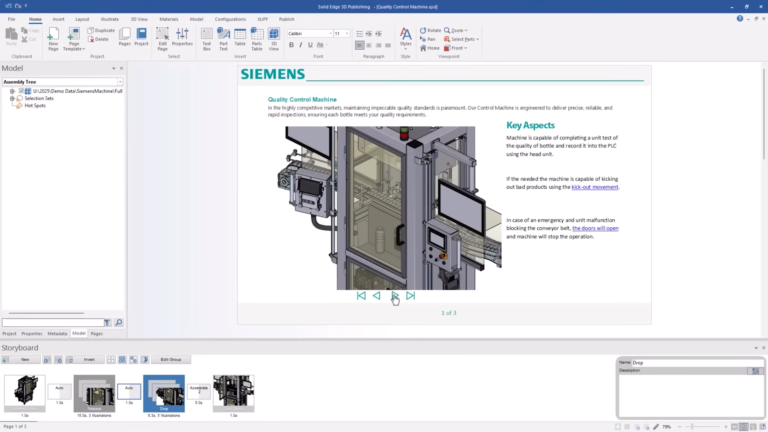The height and width of the screenshot is (432, 768).
Task: Toggle Italic formatting
Action: [301, 45]
